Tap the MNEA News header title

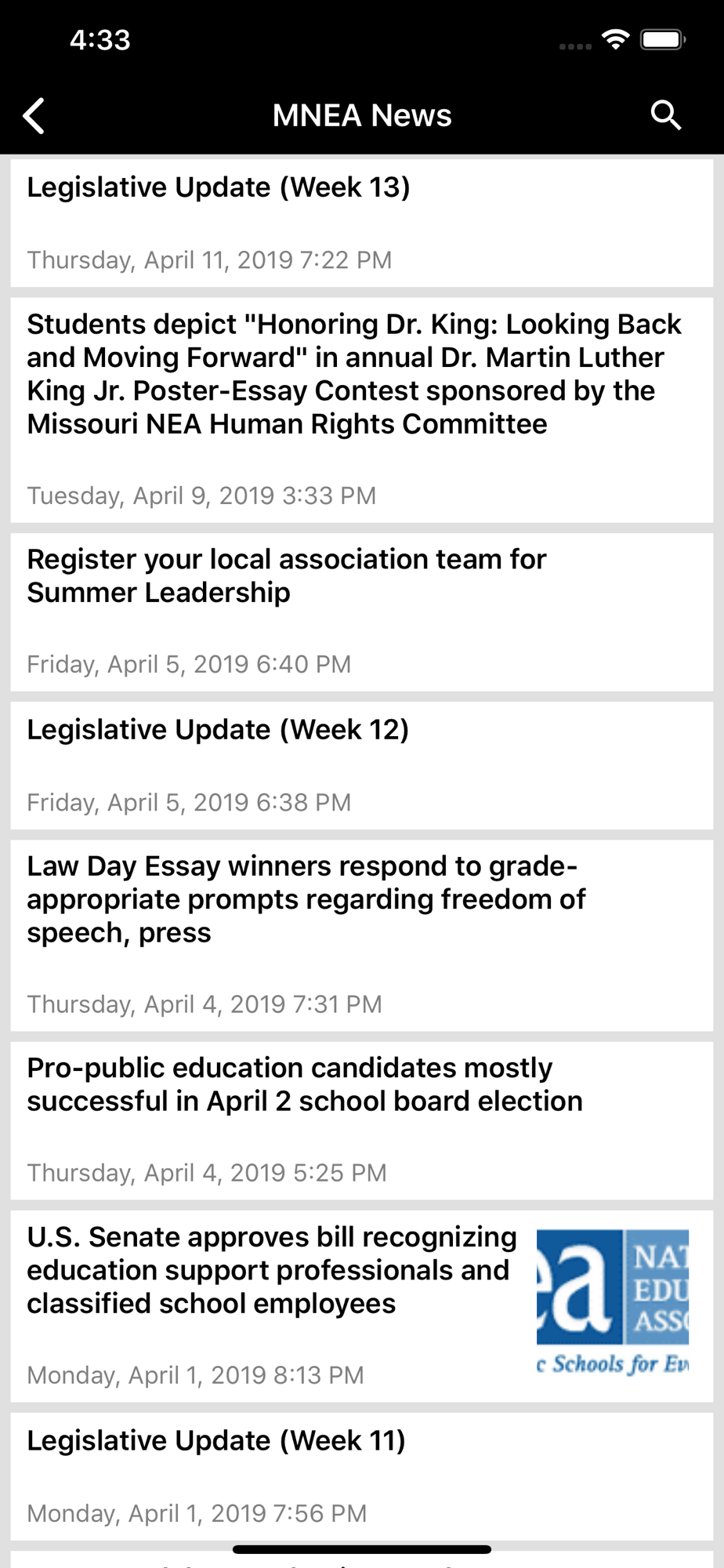362,116
